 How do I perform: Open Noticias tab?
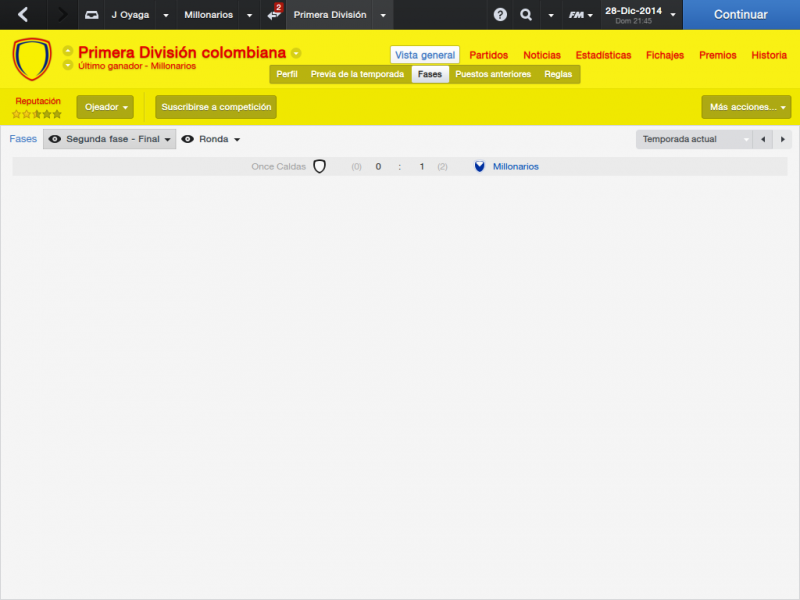(542, 55)
